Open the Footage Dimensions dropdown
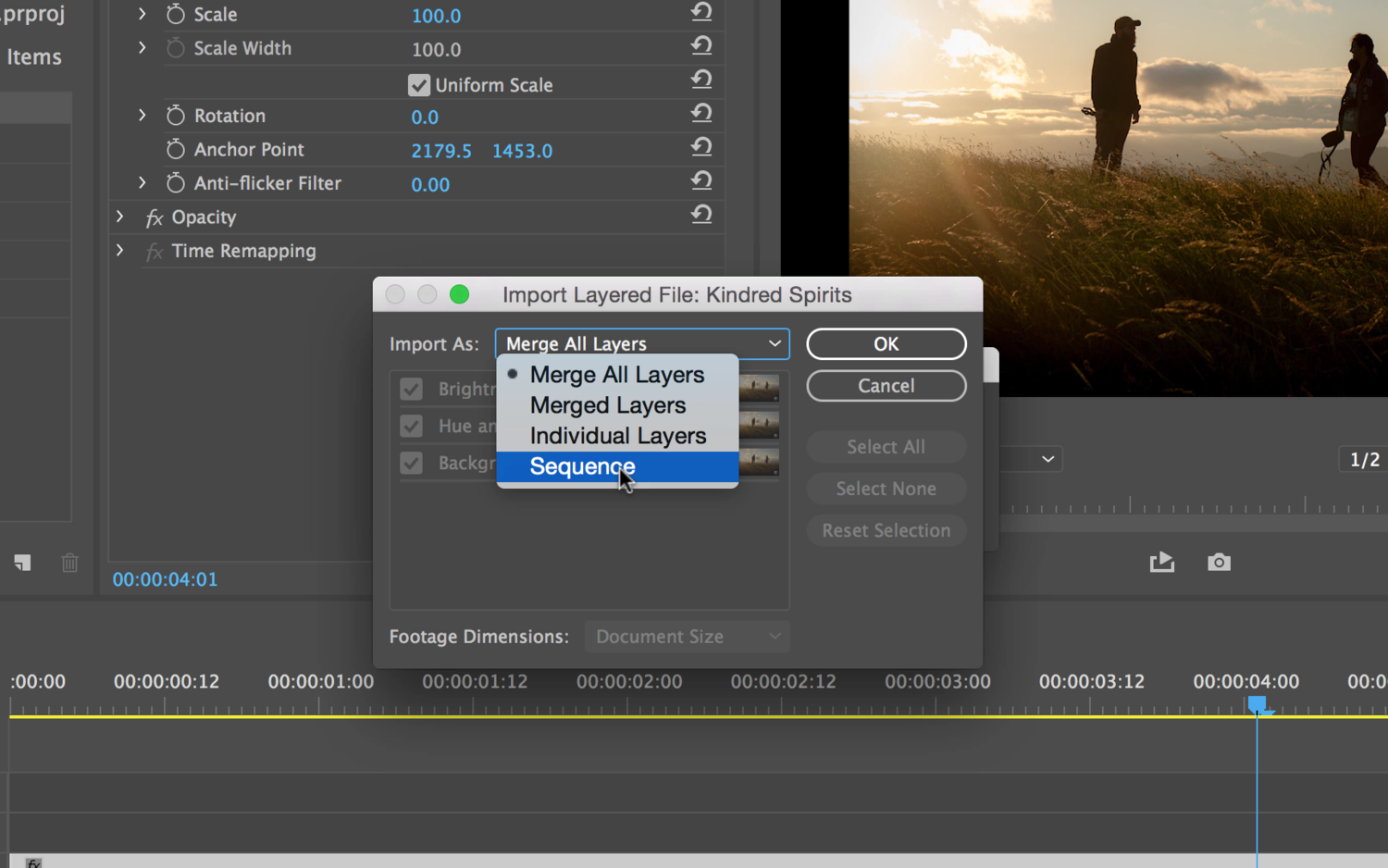The image size is (1388, 868). click(687, 637)
